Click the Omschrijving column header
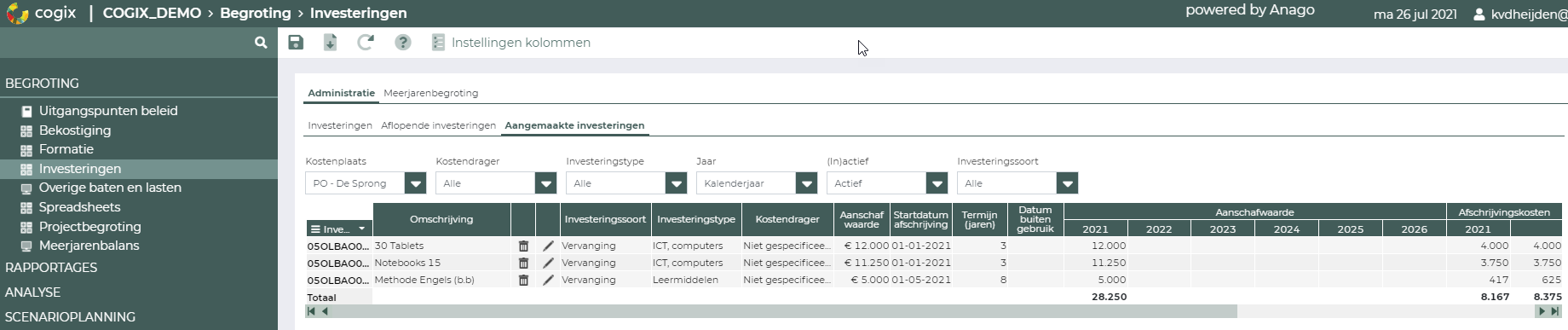 click(441, 219)
